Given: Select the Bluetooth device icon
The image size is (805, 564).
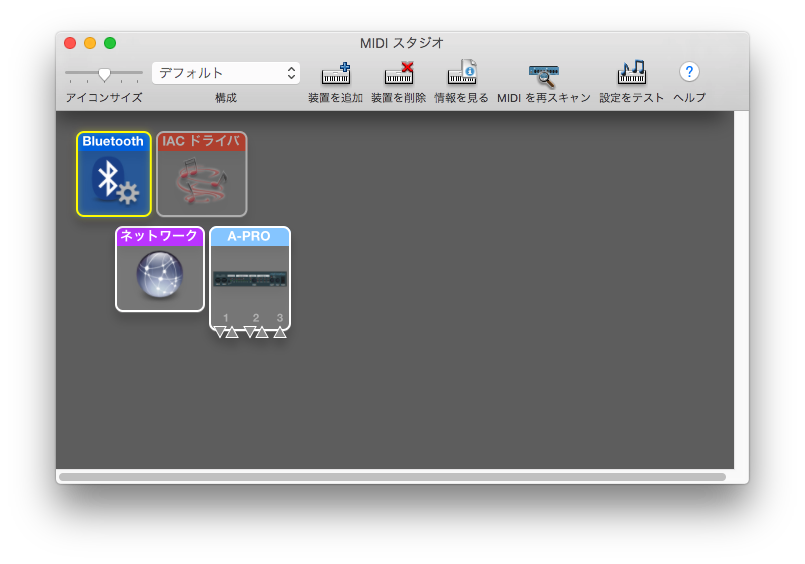Looking at the screenshot, I should [114, 174].
